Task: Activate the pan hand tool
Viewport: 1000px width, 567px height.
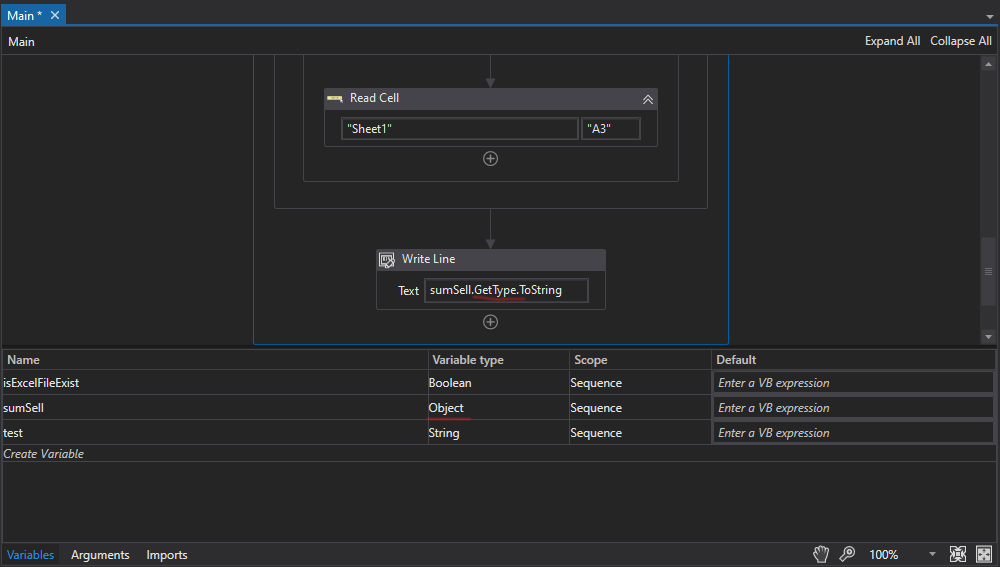Action: pyautogui.click(x=821, y=554)
